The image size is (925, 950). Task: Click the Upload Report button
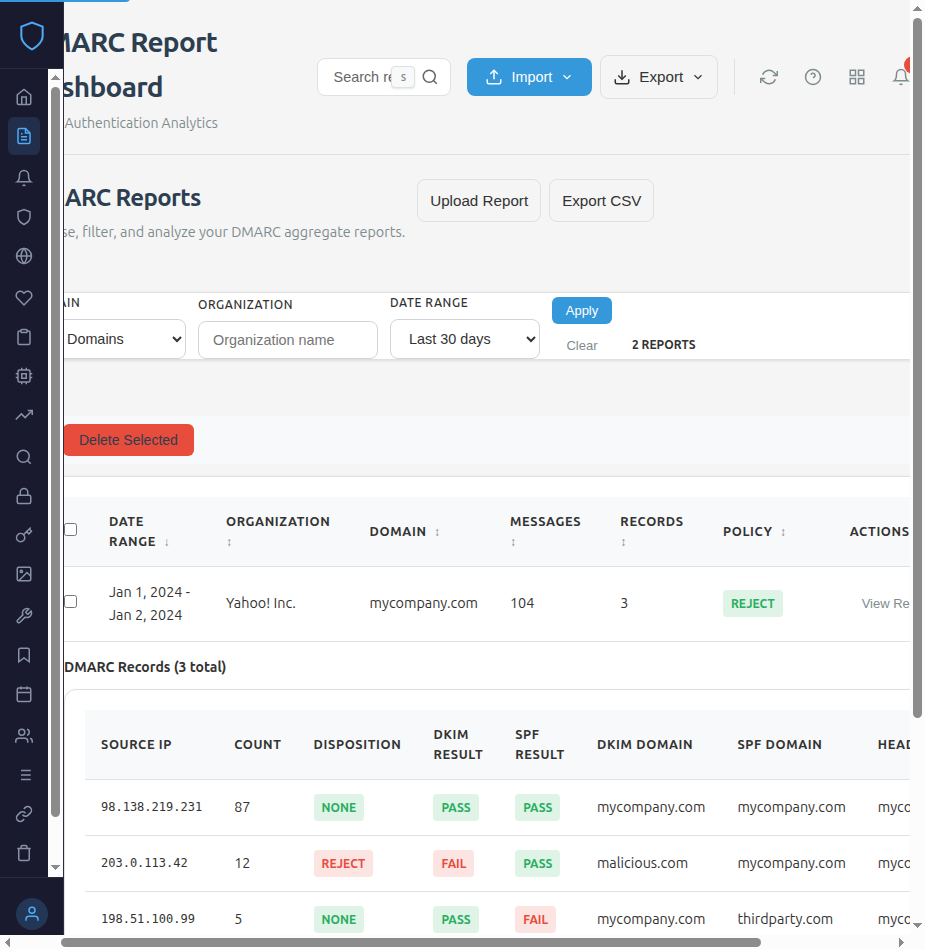478,200
